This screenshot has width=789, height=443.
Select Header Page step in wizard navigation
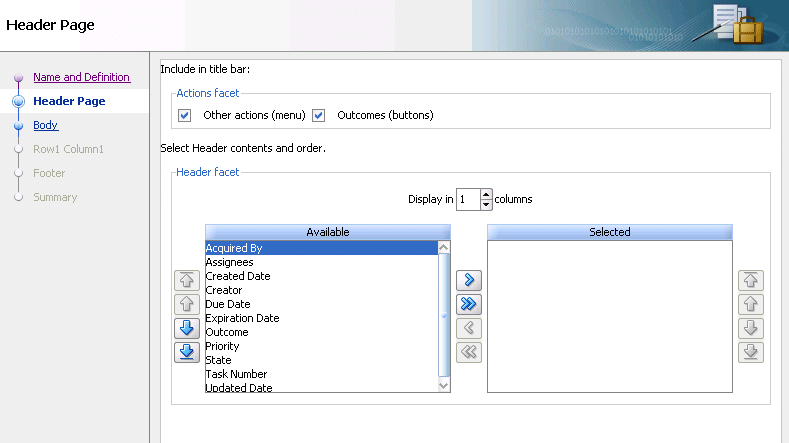[69, 101]
